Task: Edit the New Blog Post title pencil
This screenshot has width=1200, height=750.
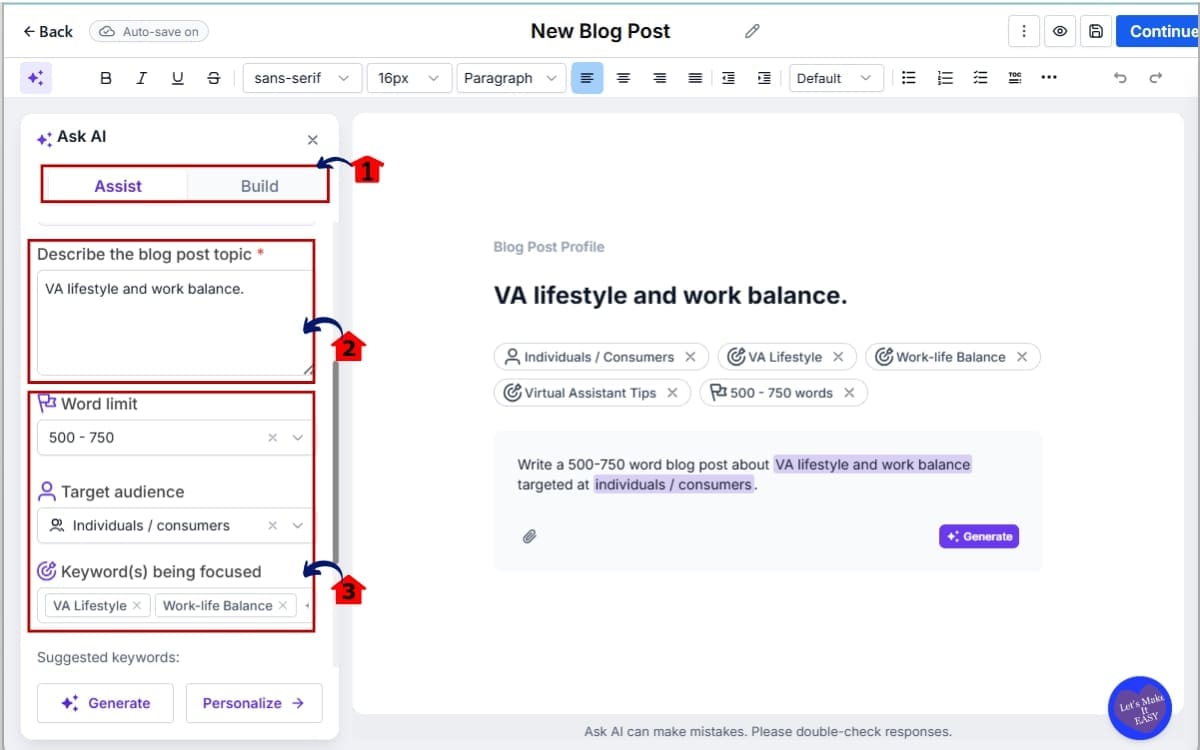Action: point(753,31)
